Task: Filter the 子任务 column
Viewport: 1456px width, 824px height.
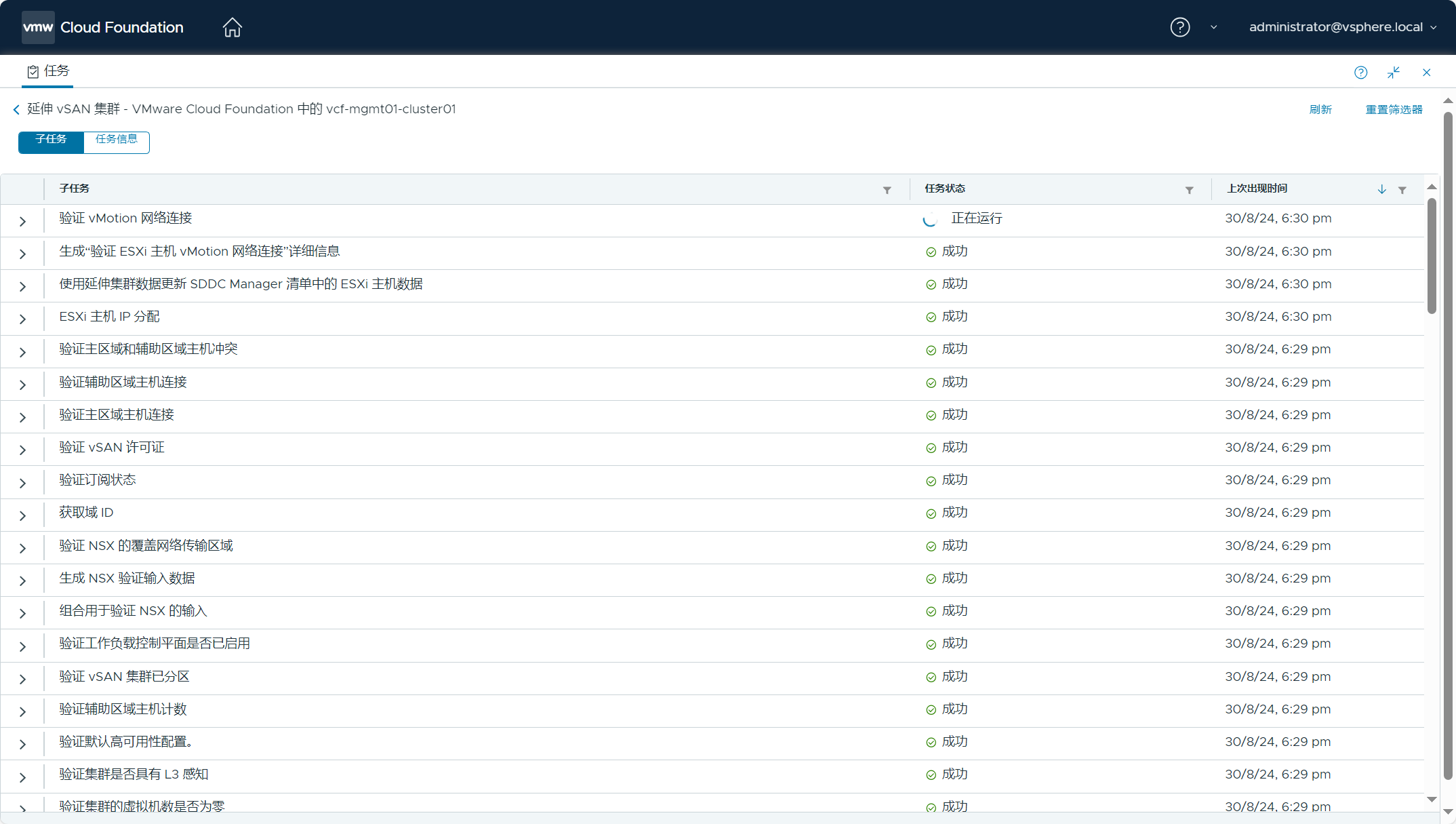Action: click(887, 190)
